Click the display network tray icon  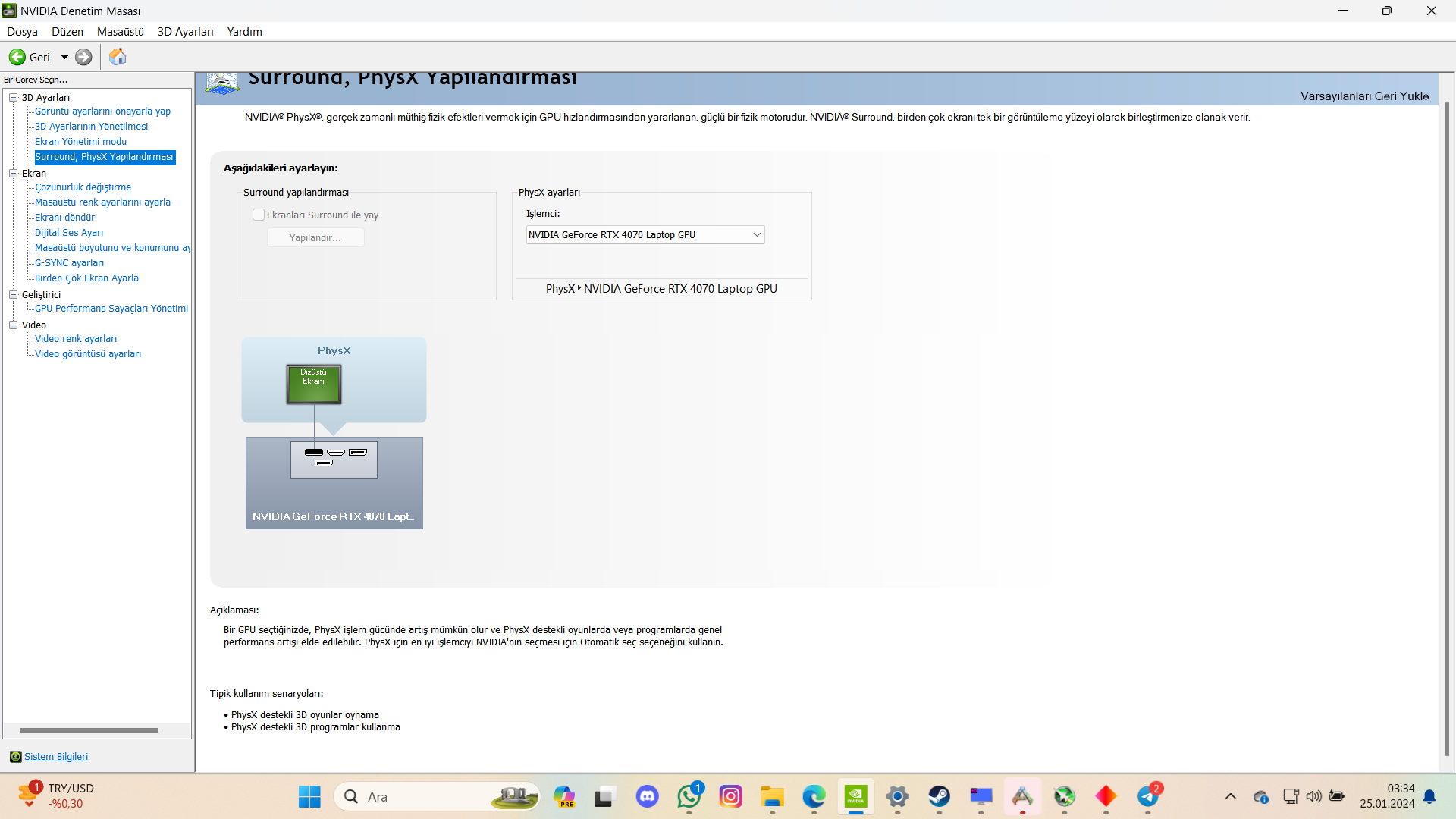[x=1291, y=797]
